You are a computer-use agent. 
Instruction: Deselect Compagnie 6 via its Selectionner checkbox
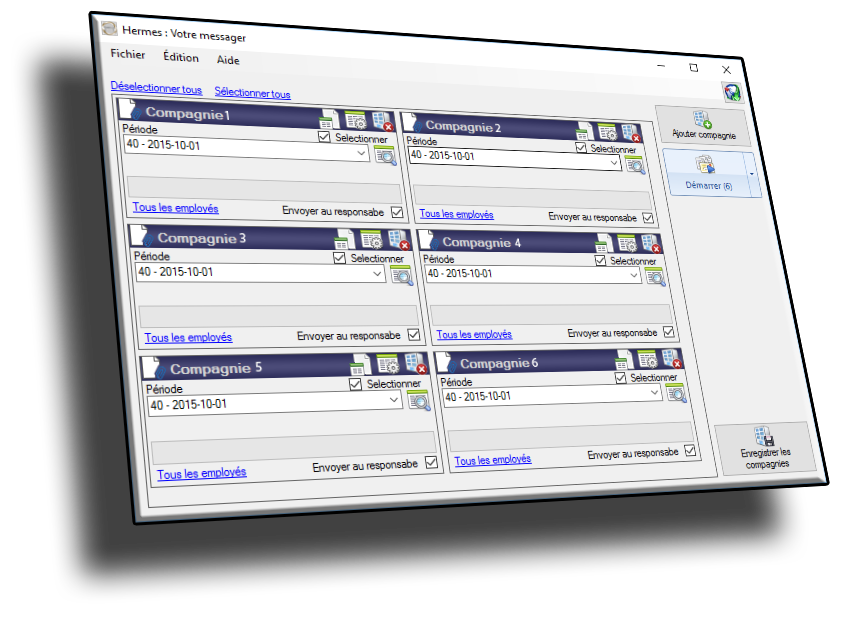click(x=621, y=377)
